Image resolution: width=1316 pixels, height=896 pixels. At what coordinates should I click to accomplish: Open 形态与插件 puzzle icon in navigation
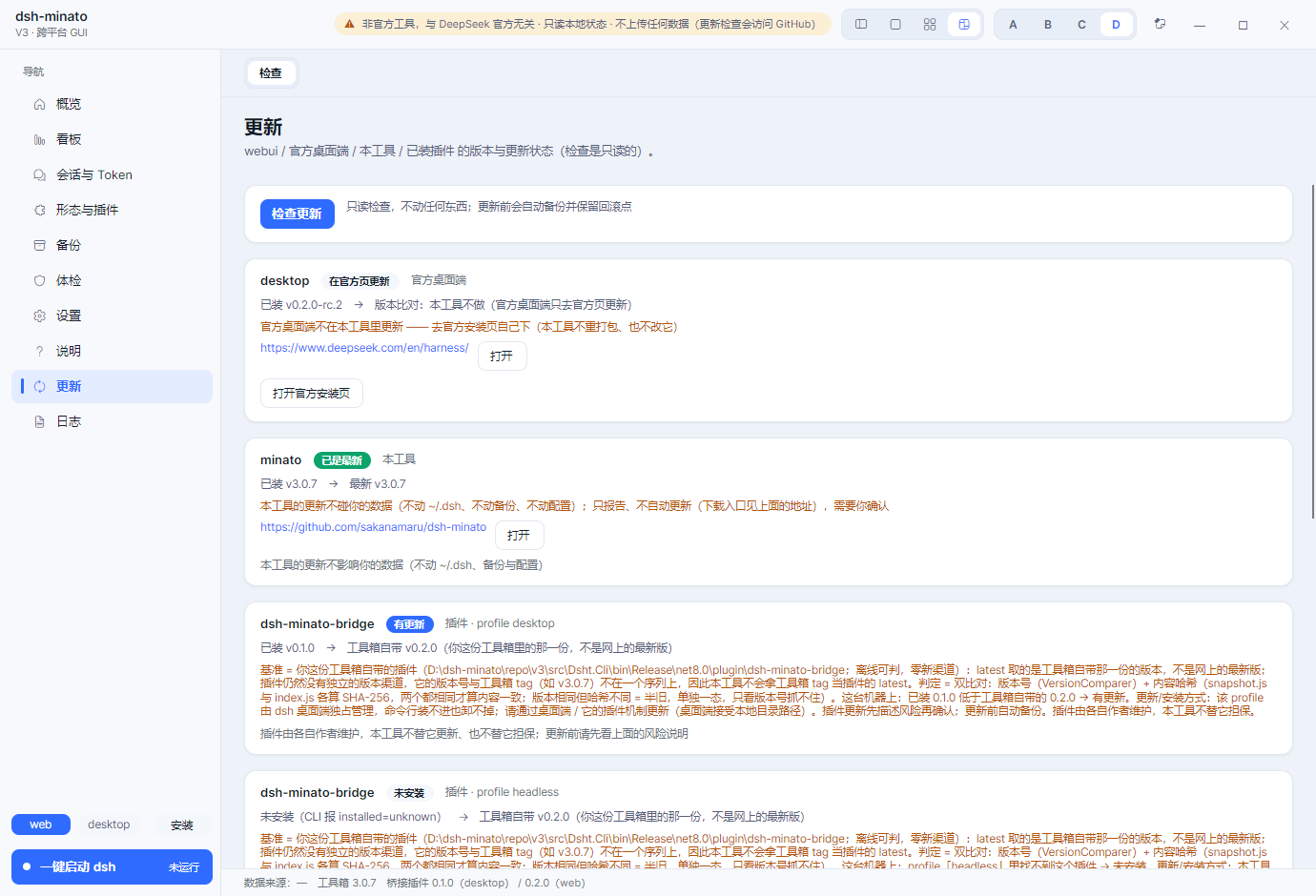point(39,210)
